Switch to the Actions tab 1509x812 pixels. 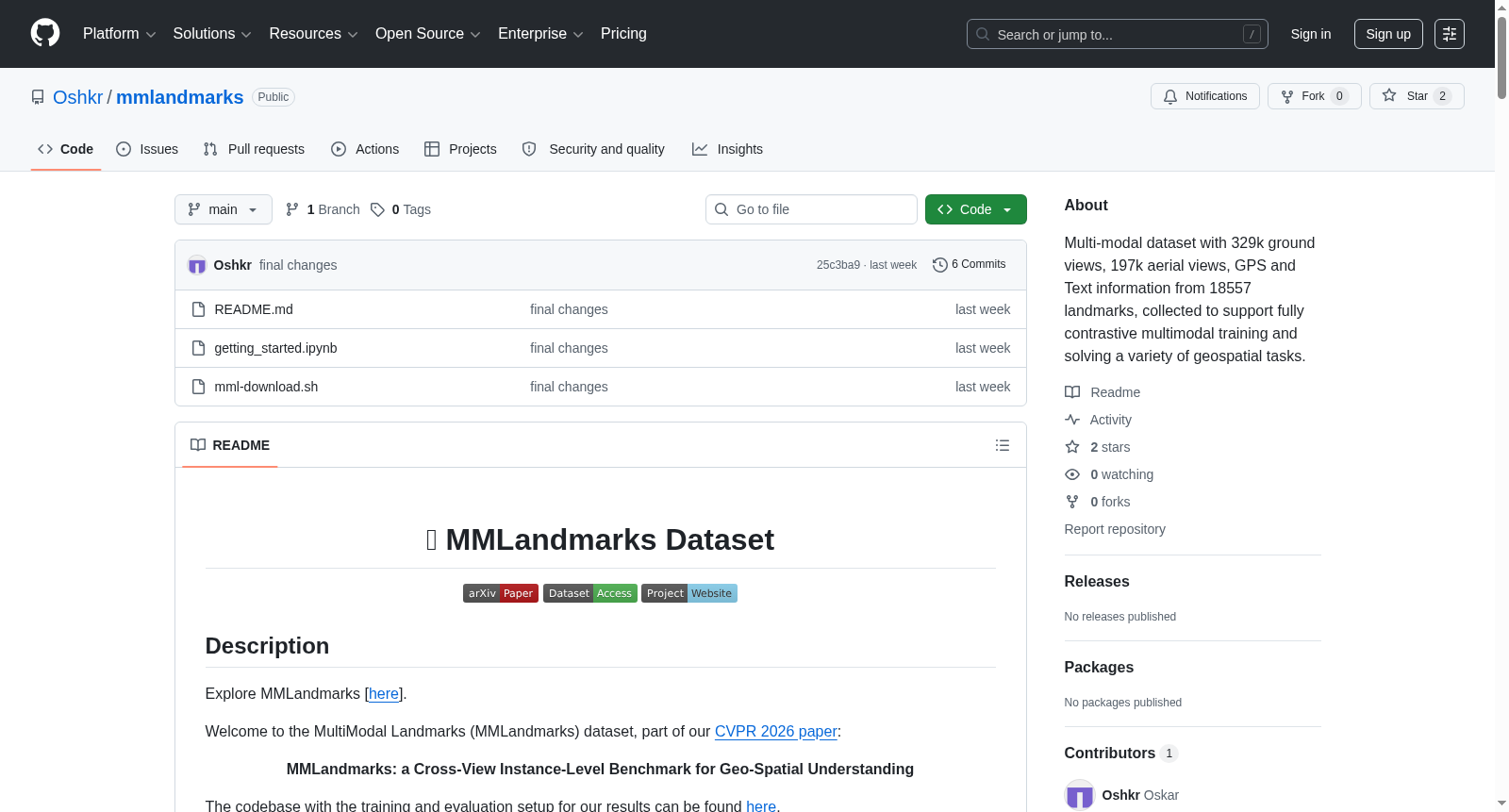tap(365, 149)
